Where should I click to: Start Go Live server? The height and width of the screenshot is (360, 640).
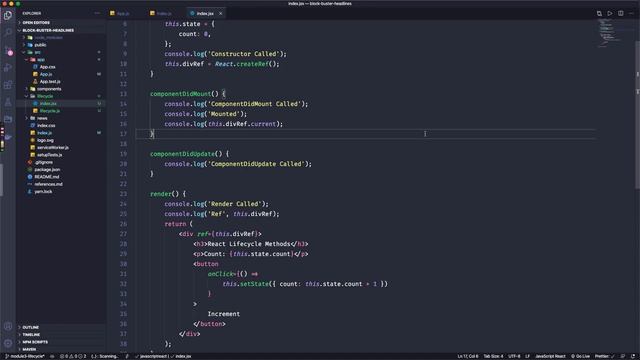(580, 356)
